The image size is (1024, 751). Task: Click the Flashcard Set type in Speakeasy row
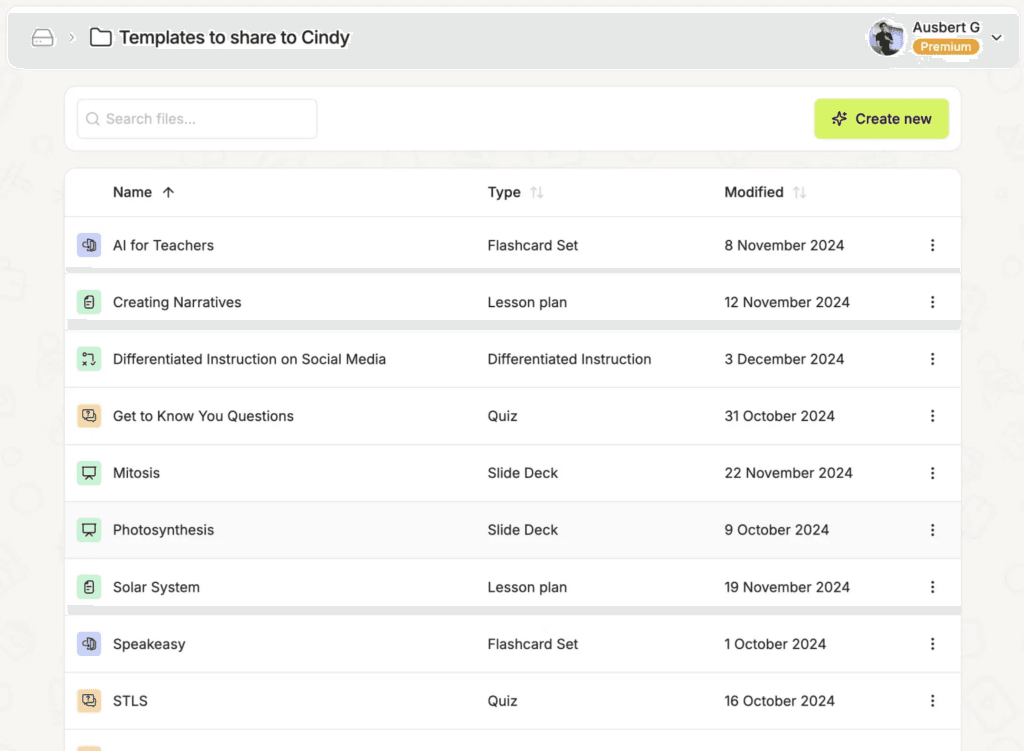coord(532,644)
